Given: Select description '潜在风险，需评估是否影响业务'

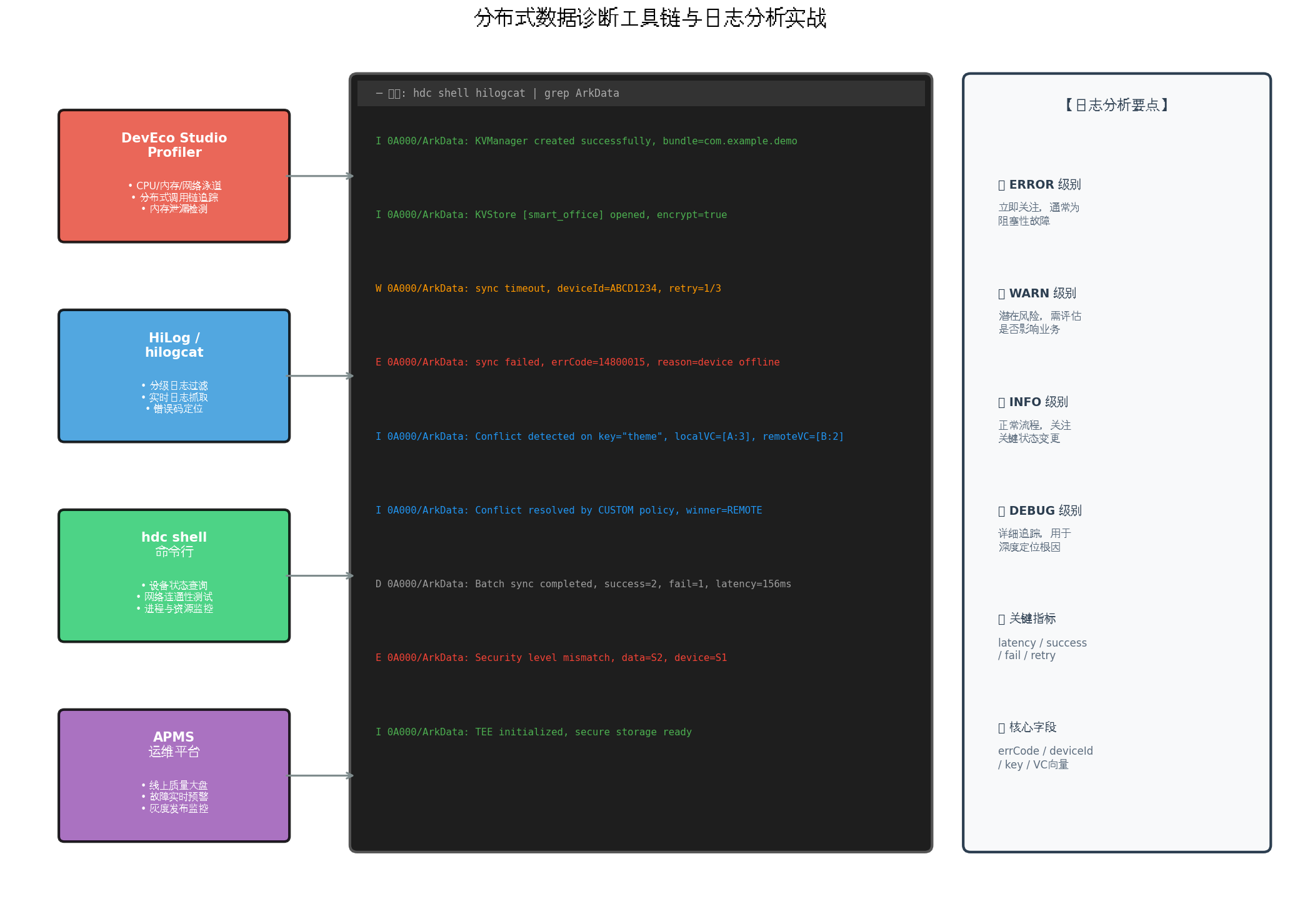Looking at the screenshot, I should point(1039,322).
